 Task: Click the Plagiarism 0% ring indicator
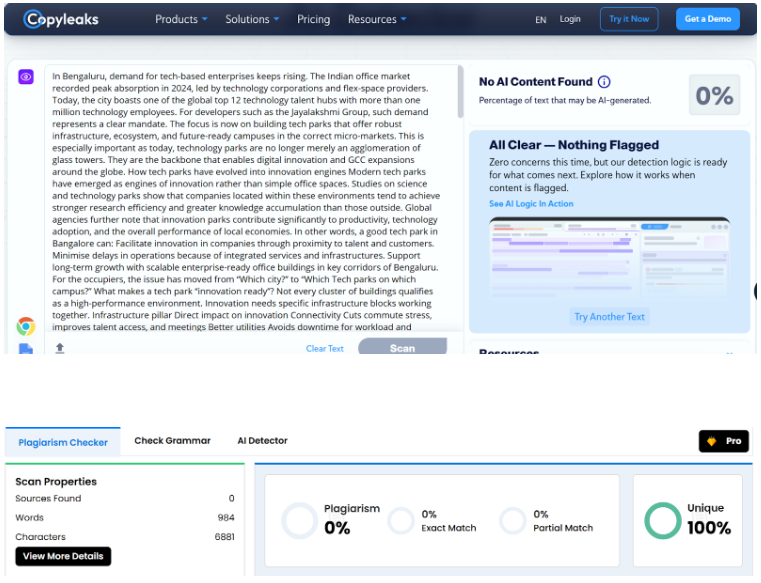click(300, 520)
